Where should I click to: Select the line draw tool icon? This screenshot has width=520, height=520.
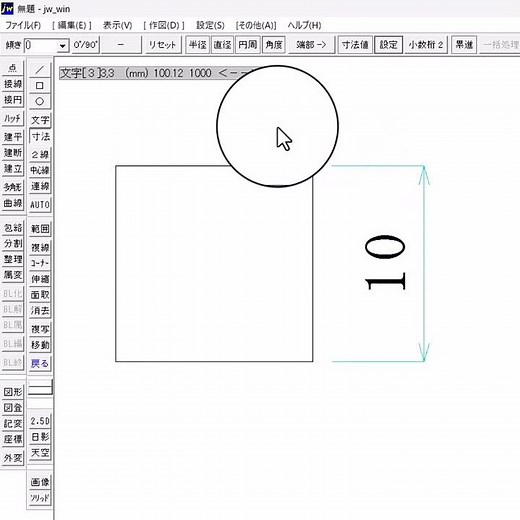point(40,70)
